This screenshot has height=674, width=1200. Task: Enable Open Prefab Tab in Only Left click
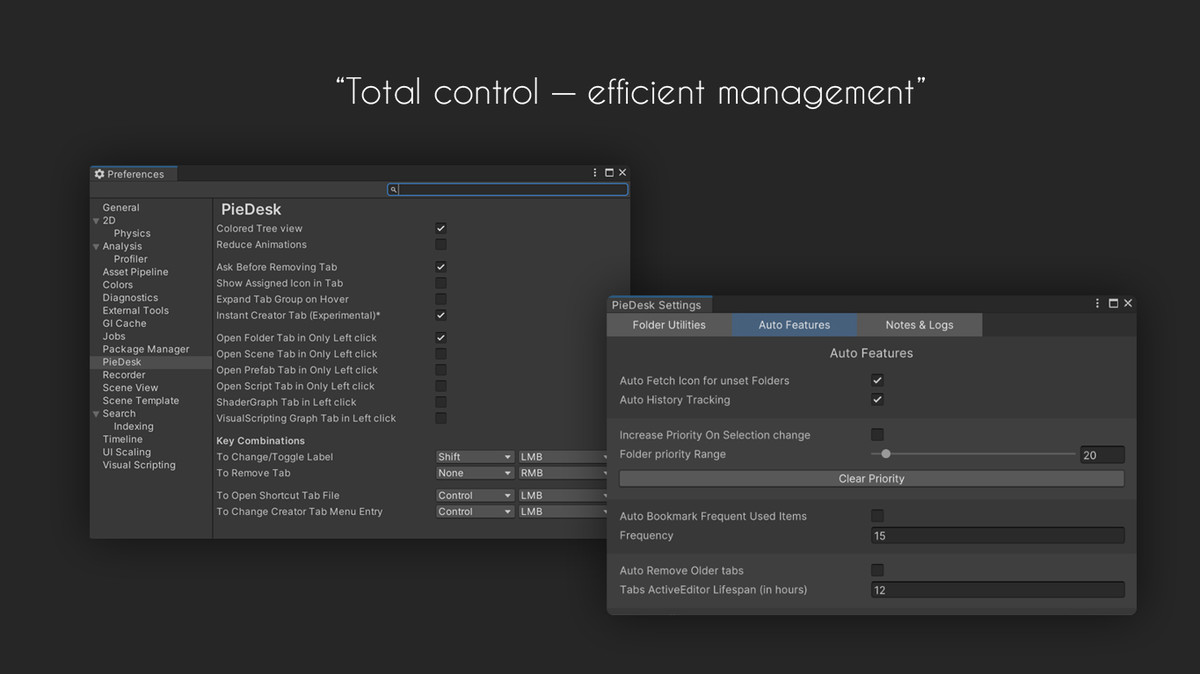441,370
